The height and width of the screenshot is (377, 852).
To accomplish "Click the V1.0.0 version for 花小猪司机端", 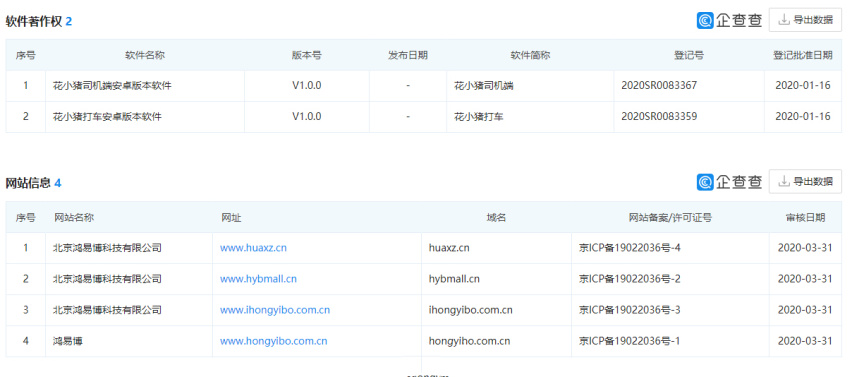I will point(306,85).
